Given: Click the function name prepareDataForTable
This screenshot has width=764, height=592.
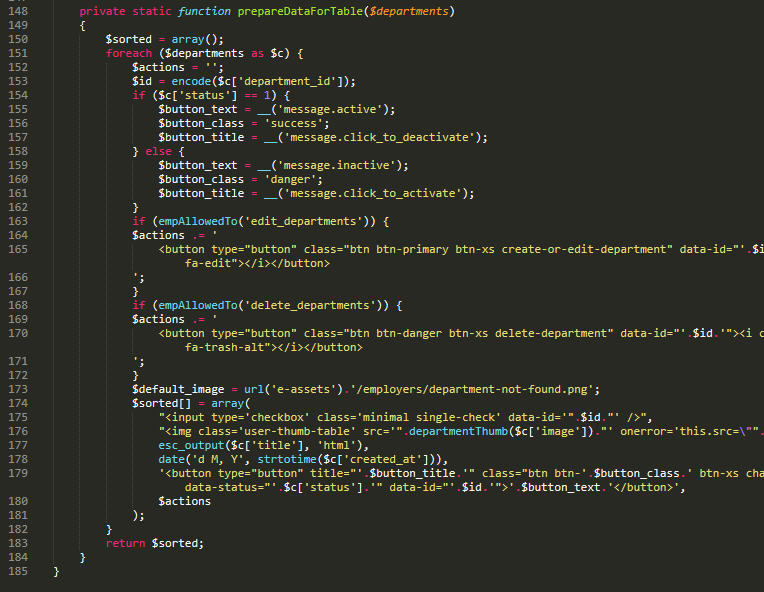Looking at the screenshot, I should 300,11.
